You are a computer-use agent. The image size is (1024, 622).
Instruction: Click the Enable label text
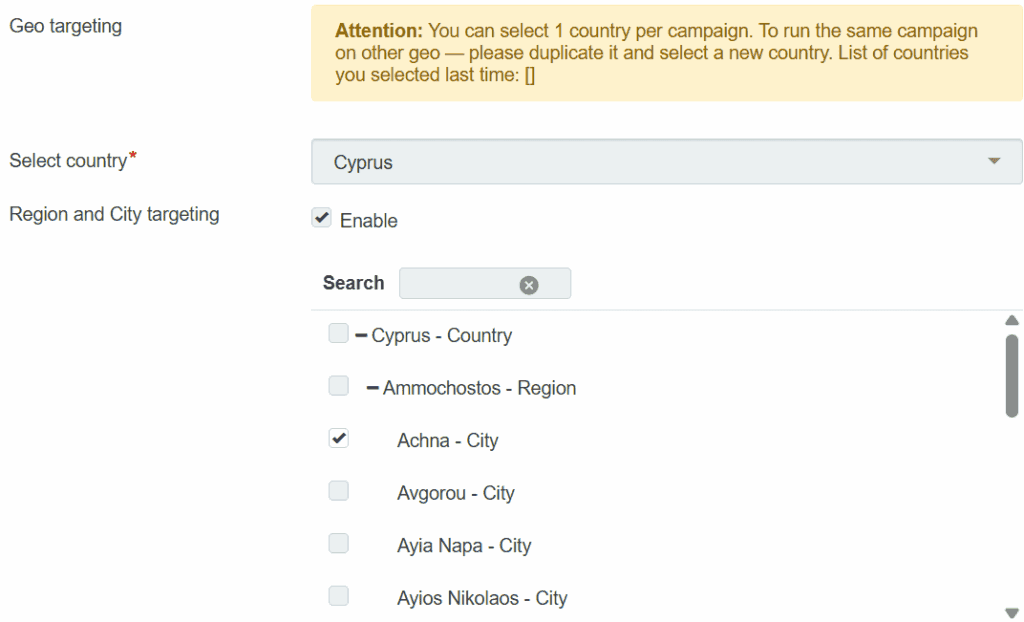pos(369,221)
